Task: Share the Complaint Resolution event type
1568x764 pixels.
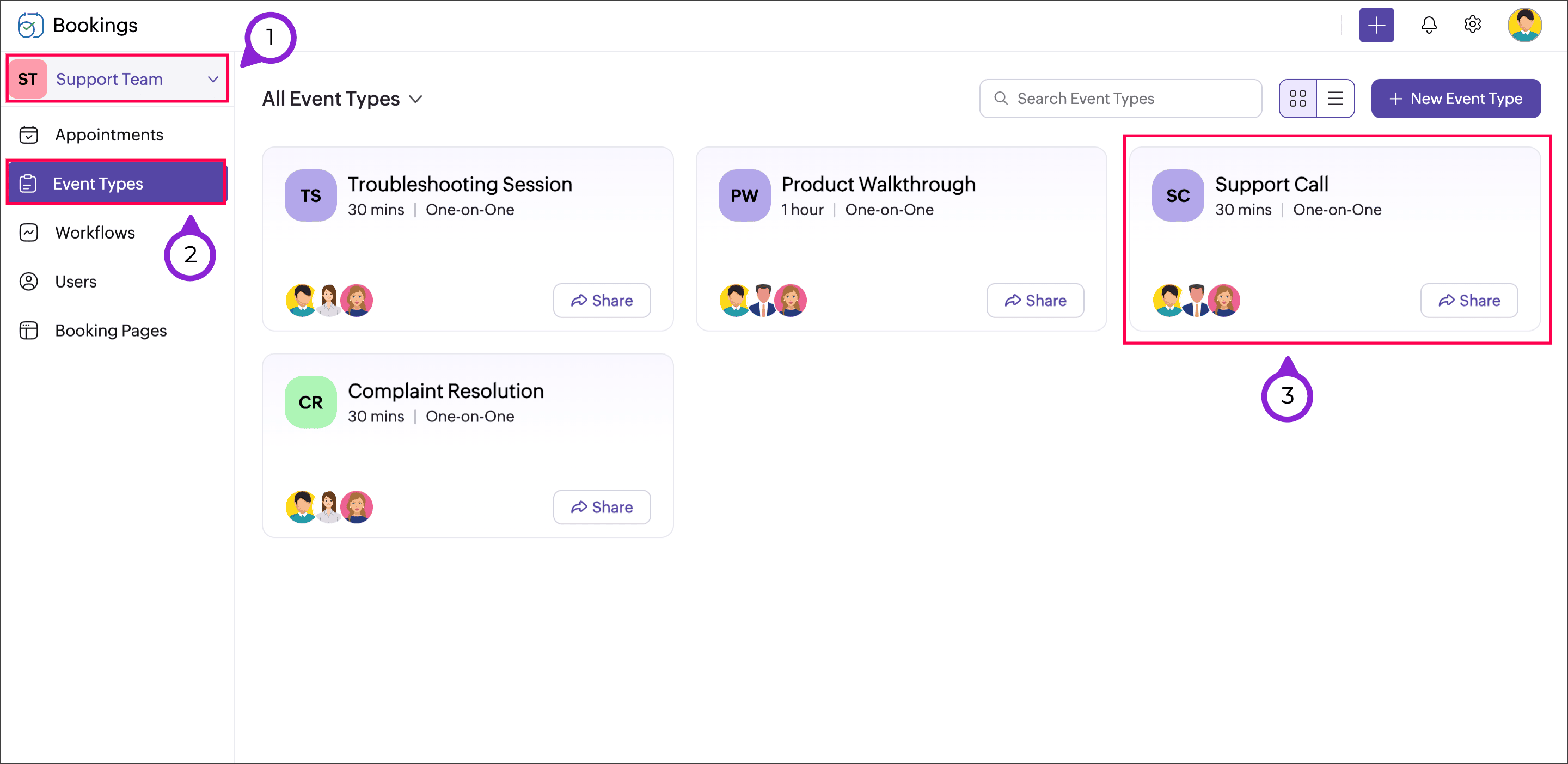Action: (602, 506)
